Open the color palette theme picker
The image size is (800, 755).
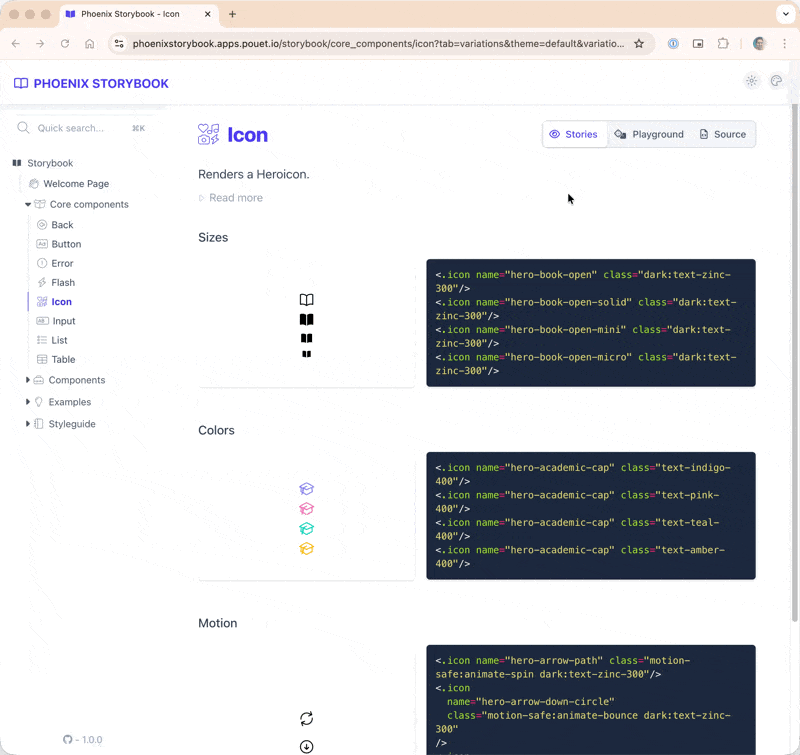[x=776, y=81]
